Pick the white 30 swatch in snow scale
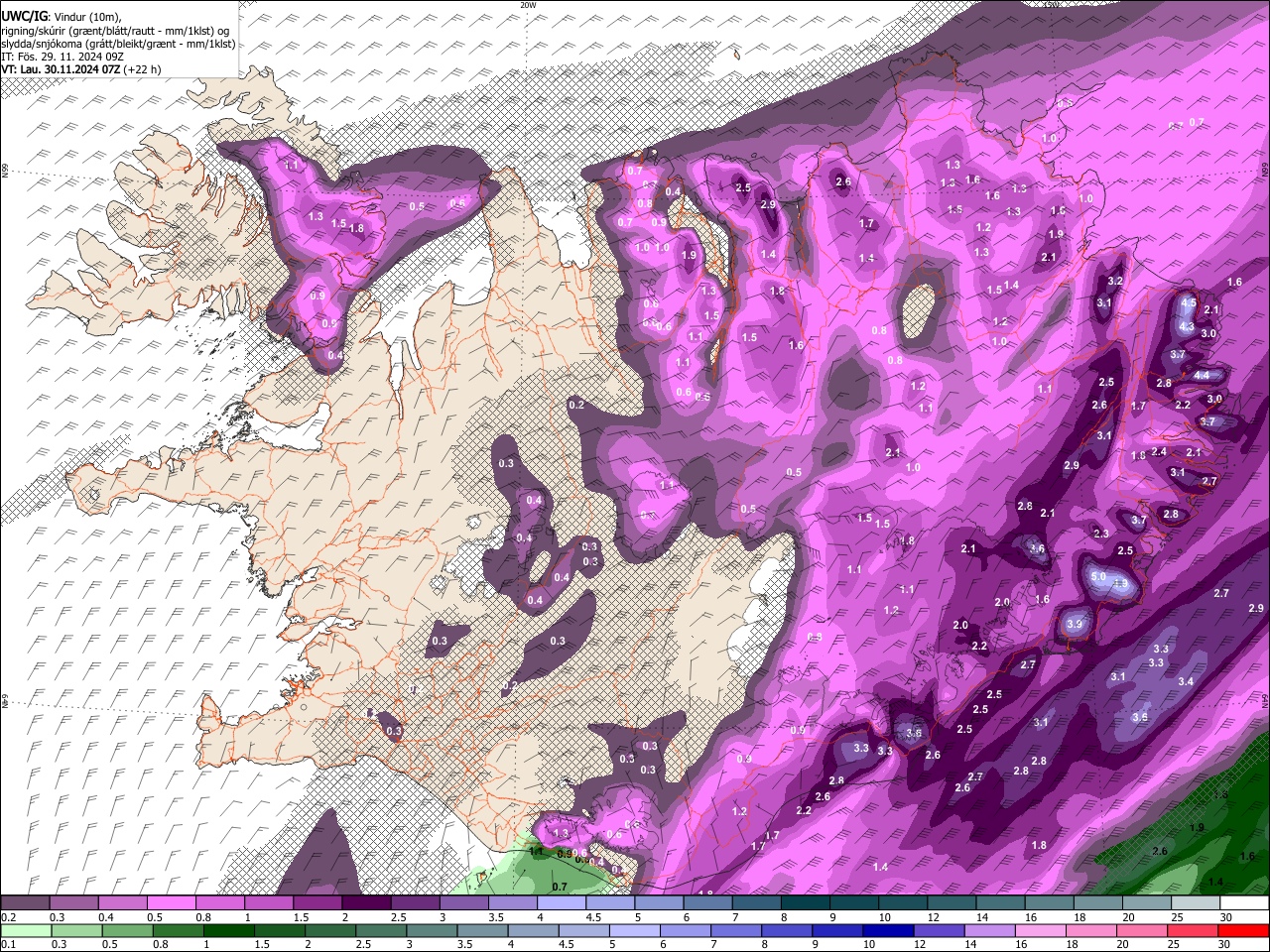 [x=1243, y=903]
